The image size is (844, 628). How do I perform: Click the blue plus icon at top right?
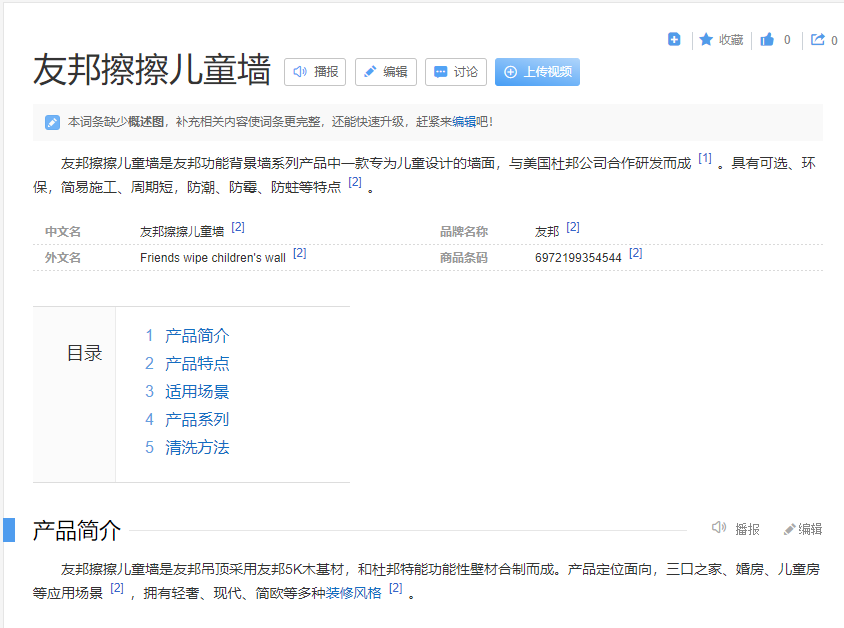(x=674, y=39)
